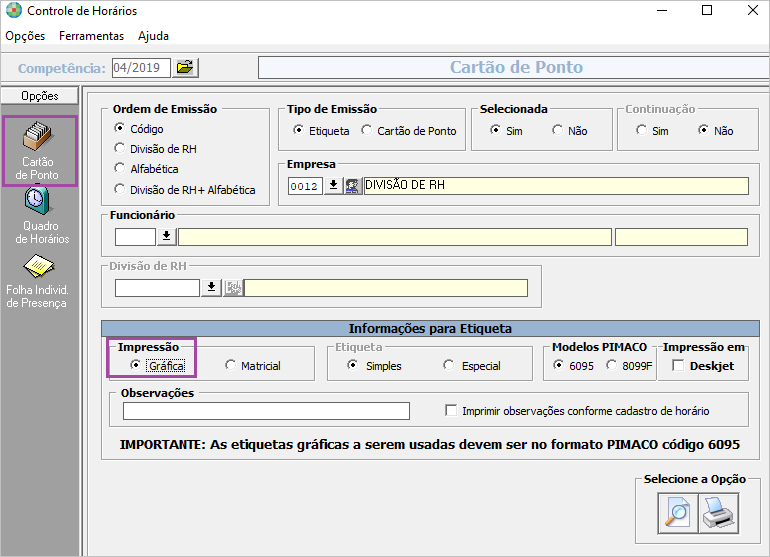770x557 pixels.
Task: Click the disabled Divisão de RH search icon
Action: (234, 287)
